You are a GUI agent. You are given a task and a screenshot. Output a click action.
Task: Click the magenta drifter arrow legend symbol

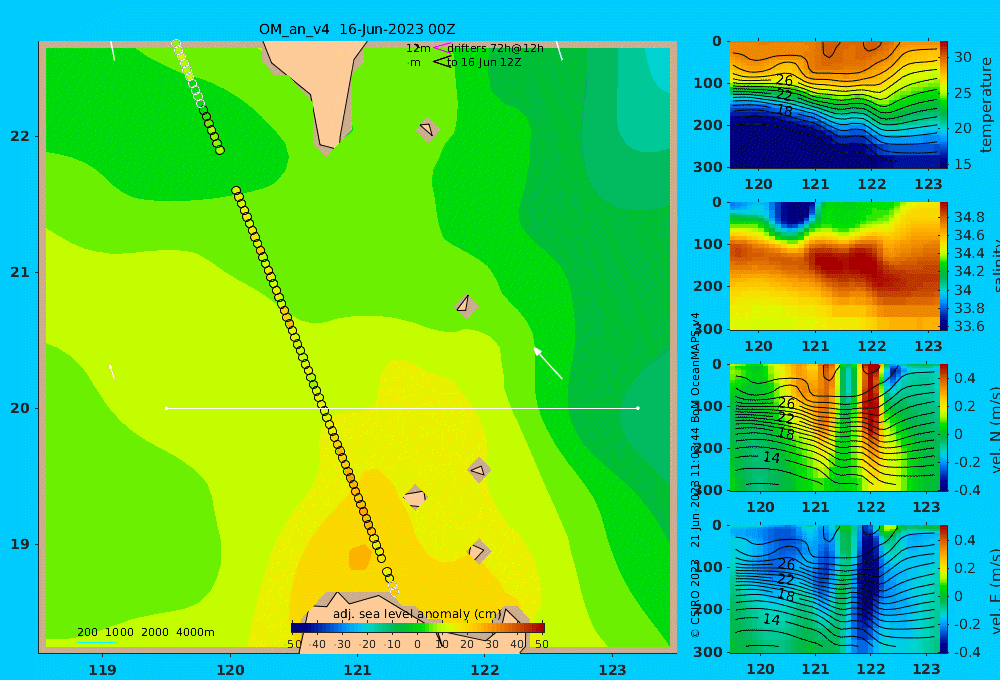tap(442, 47)
